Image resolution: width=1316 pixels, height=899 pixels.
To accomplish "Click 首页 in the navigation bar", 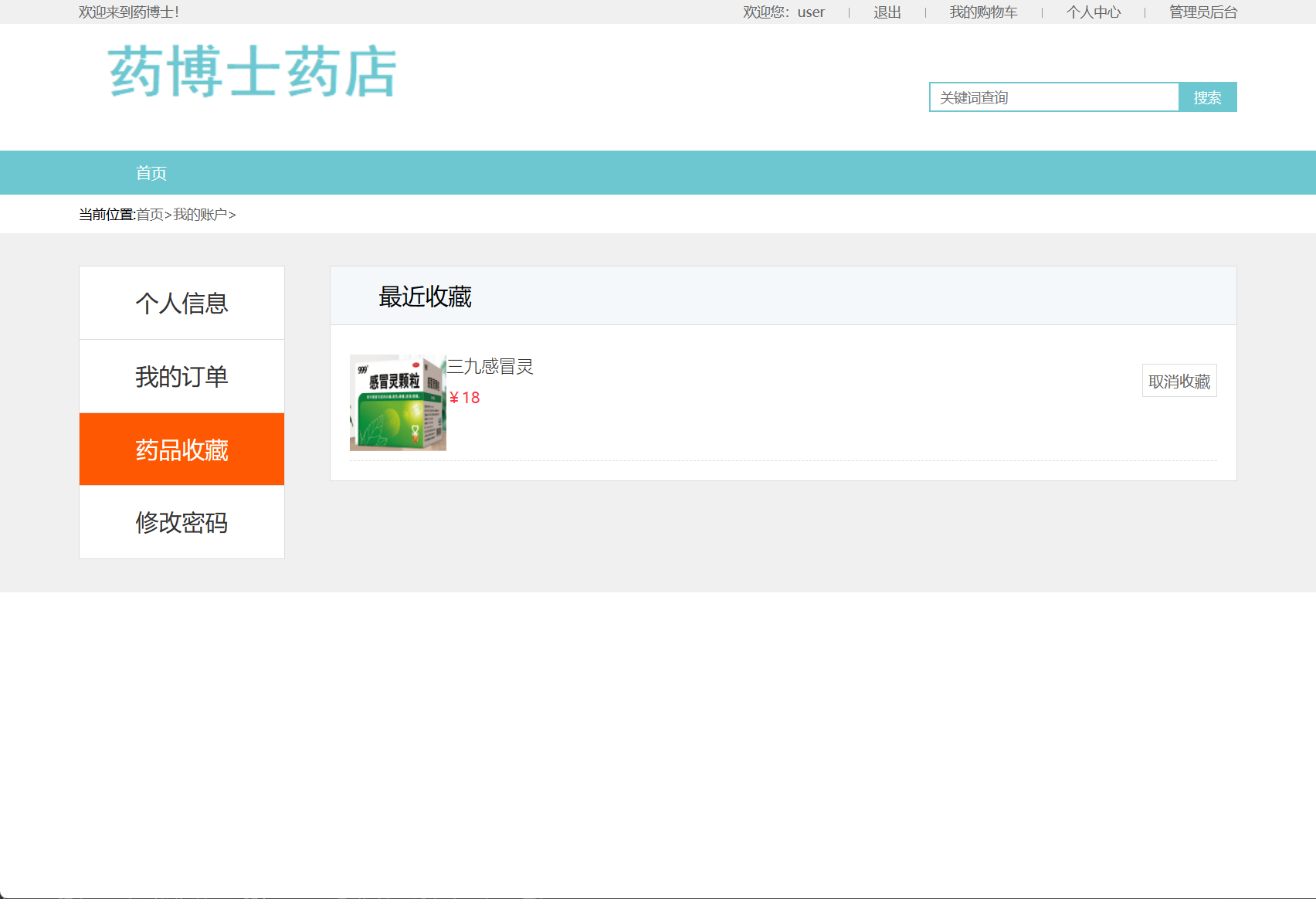I will point(151,172).
